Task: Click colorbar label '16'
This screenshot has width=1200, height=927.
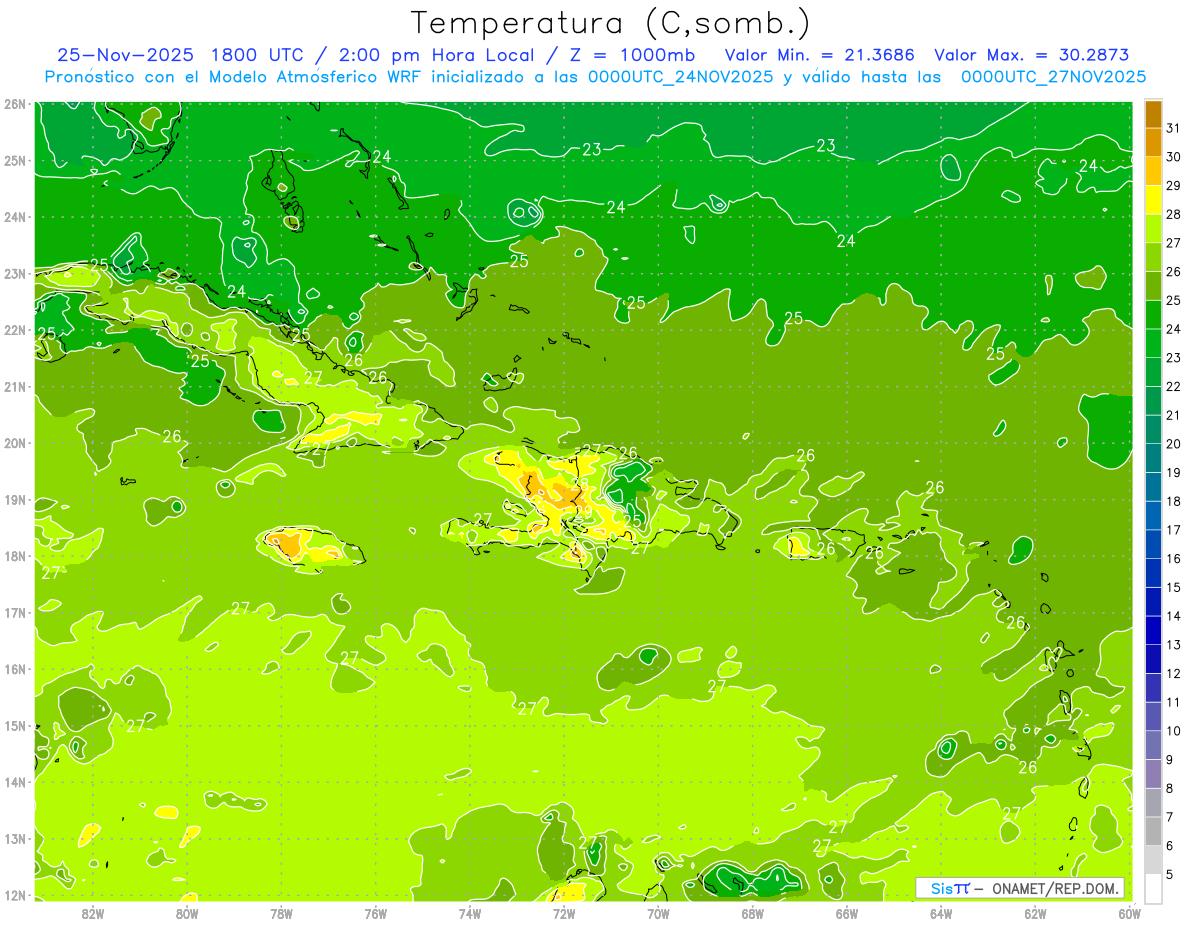Action: click(1173, 558)
